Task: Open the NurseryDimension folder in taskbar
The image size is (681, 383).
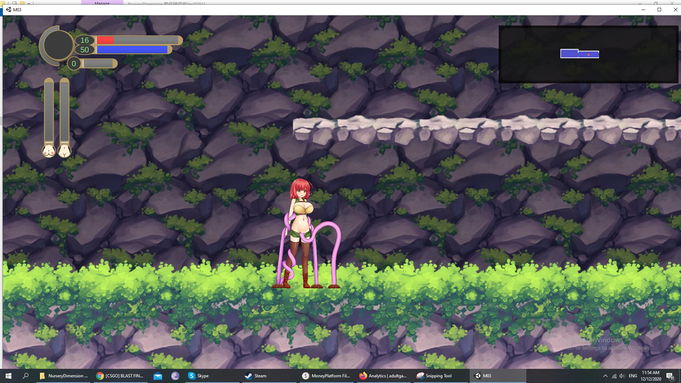Action: point(63,376)
